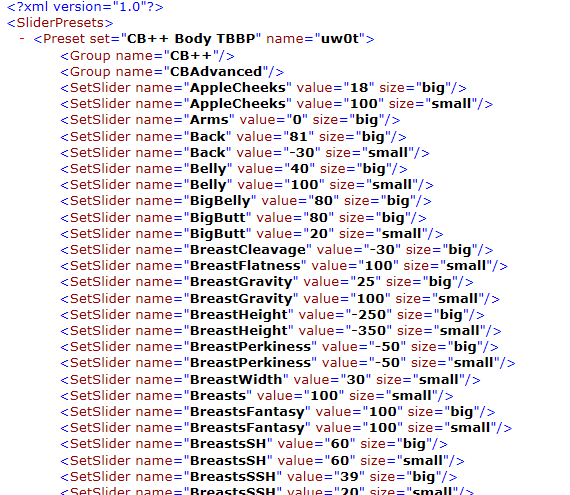Select the AppleCheeks line with value 18

click(263, 88)
